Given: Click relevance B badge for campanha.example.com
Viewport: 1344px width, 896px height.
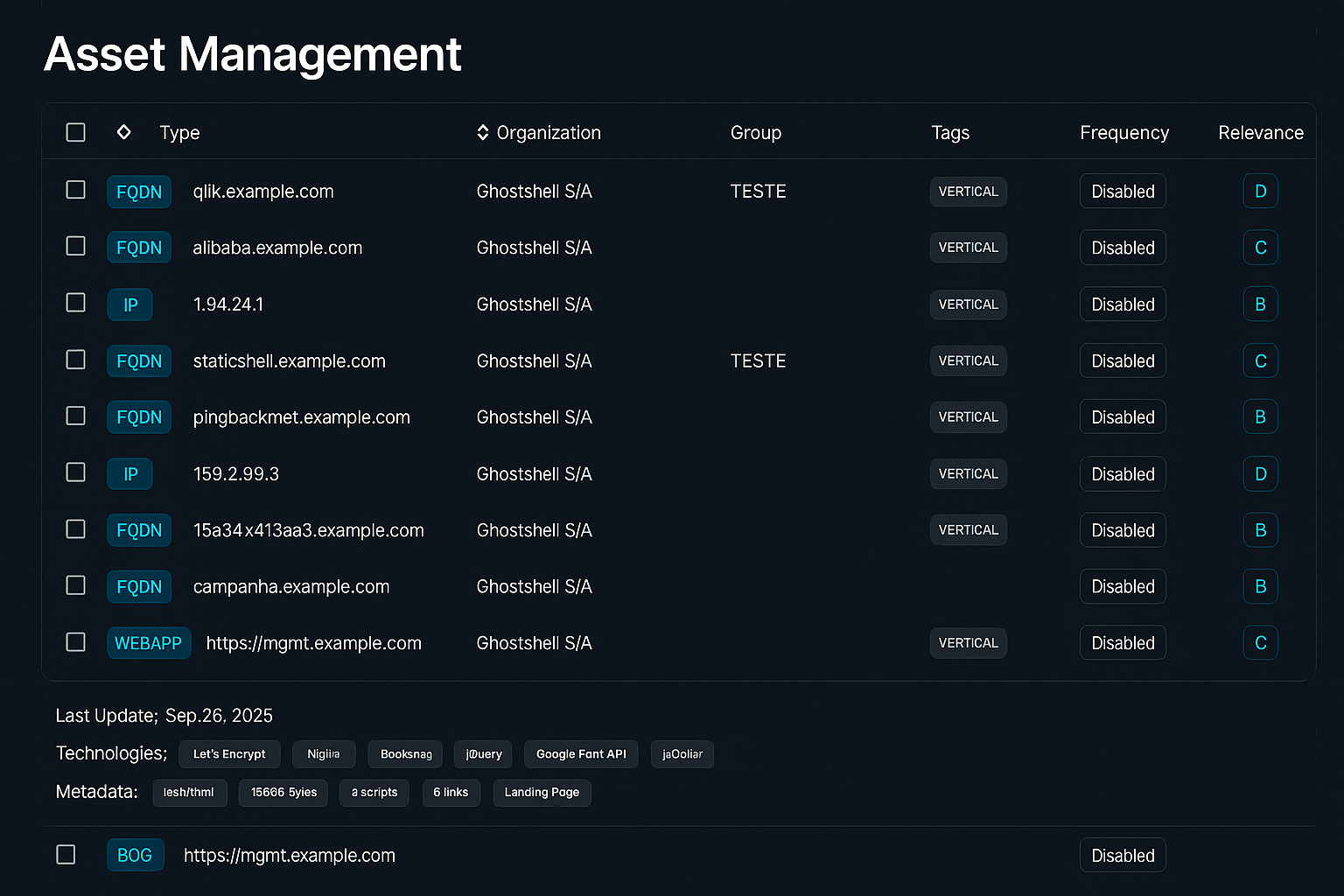Looking at the screenshot, I should pyautogui.click(x=1260, y=586).
